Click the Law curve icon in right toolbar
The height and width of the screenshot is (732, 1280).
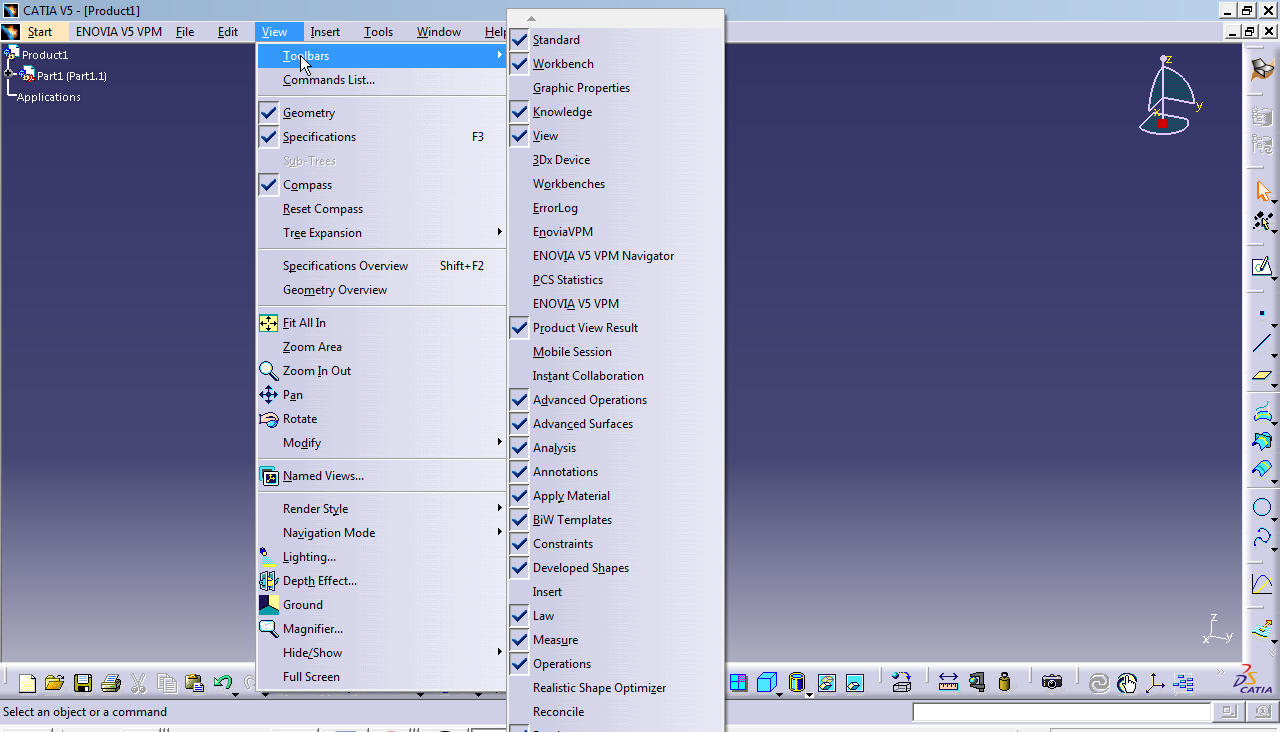[1262, 585]
